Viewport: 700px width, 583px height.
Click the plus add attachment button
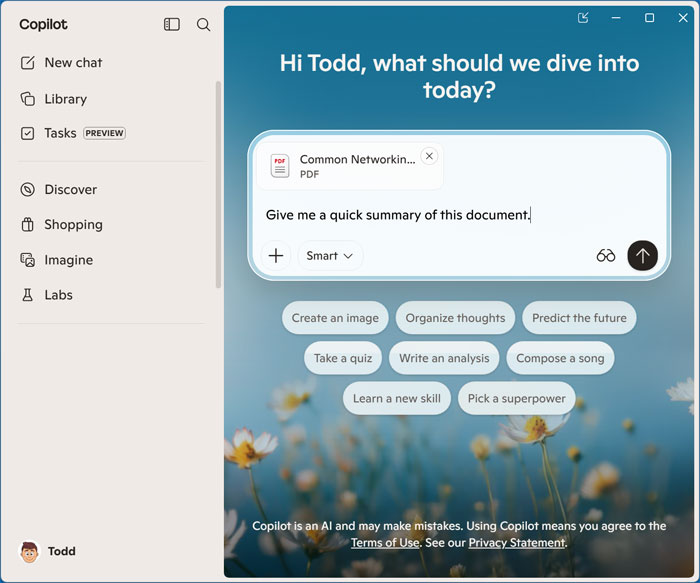click(x=276, y=256)
